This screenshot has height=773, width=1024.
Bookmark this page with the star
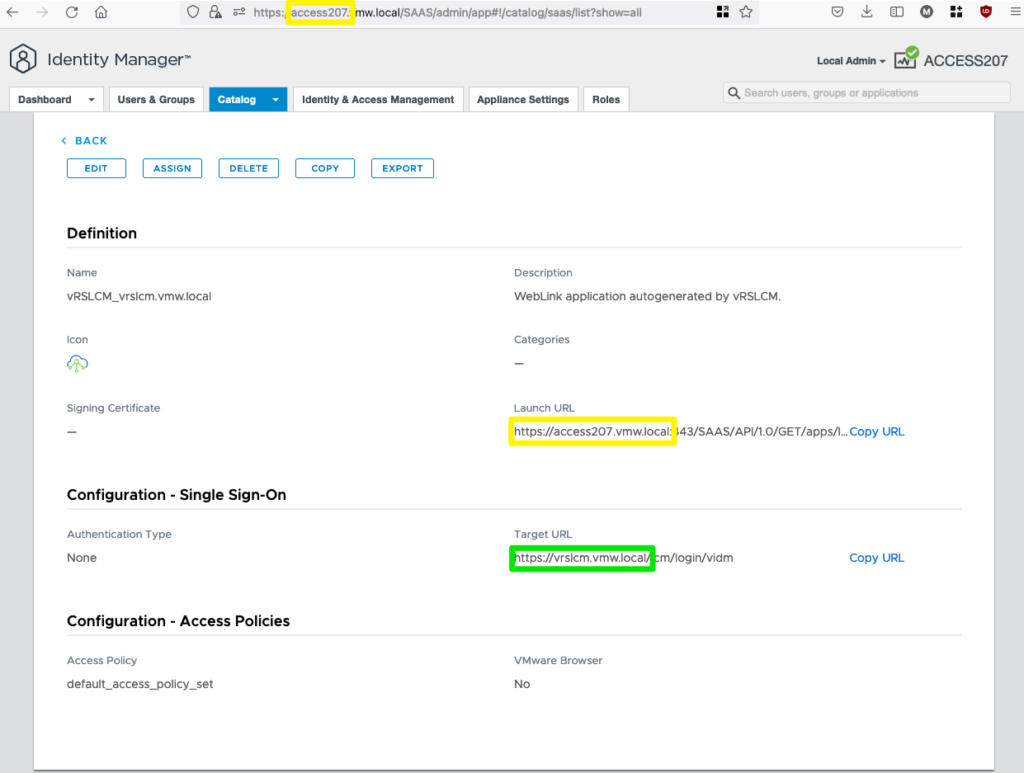point(746,12)
